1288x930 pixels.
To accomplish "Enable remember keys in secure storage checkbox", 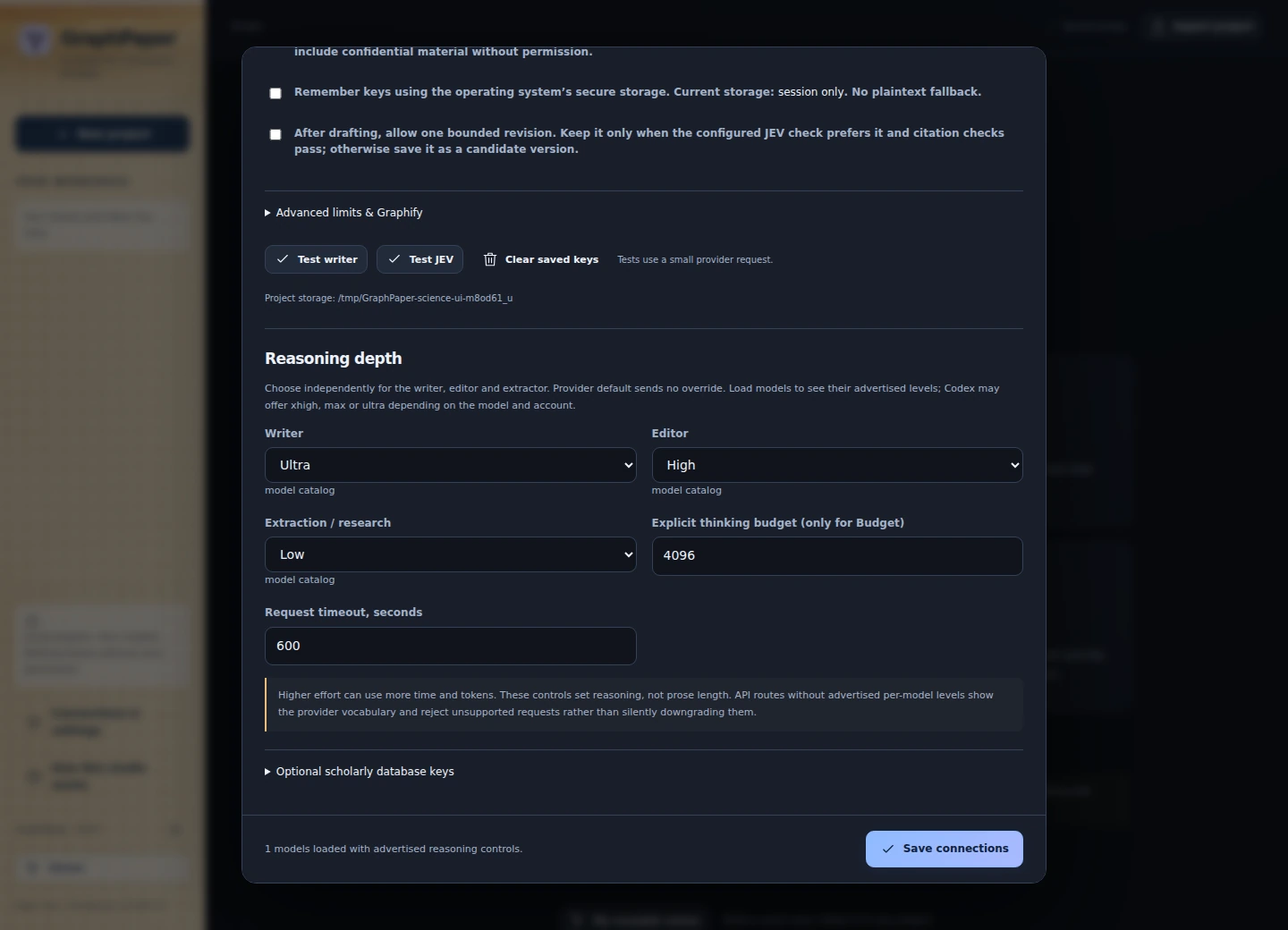I will tap(275, 93).
